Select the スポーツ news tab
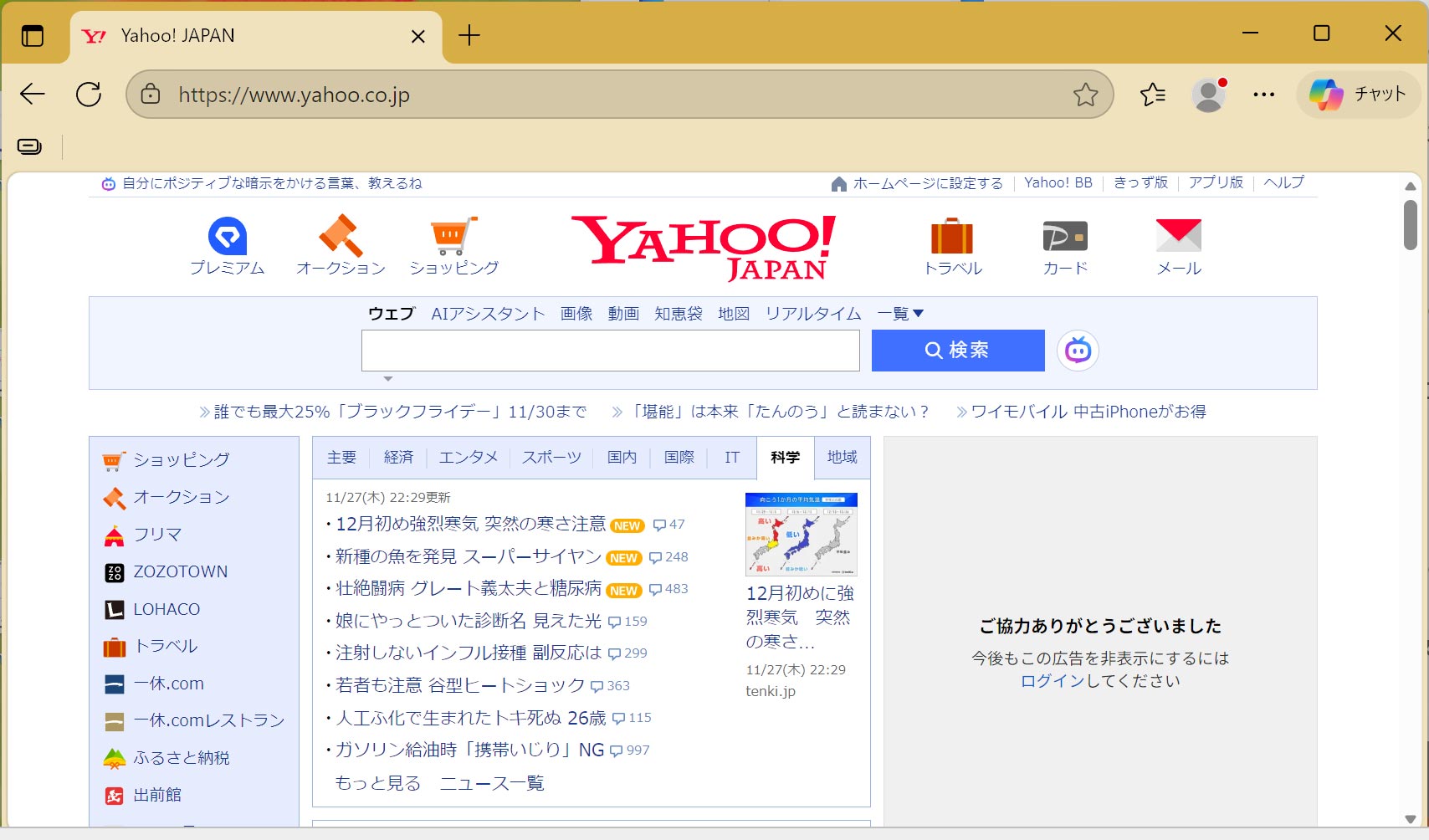 [551, 458]
